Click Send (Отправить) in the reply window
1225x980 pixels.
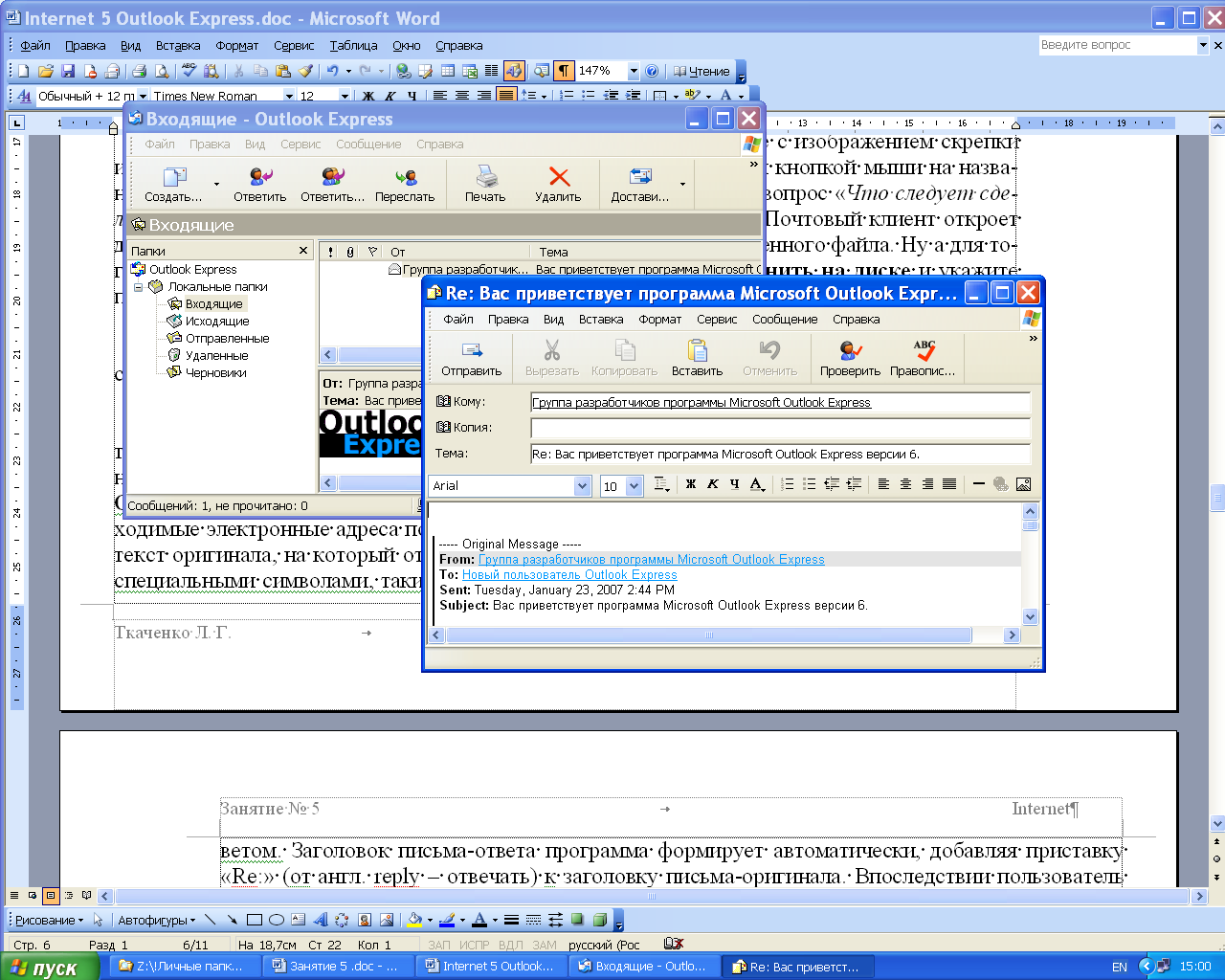[x=471, y=358]
